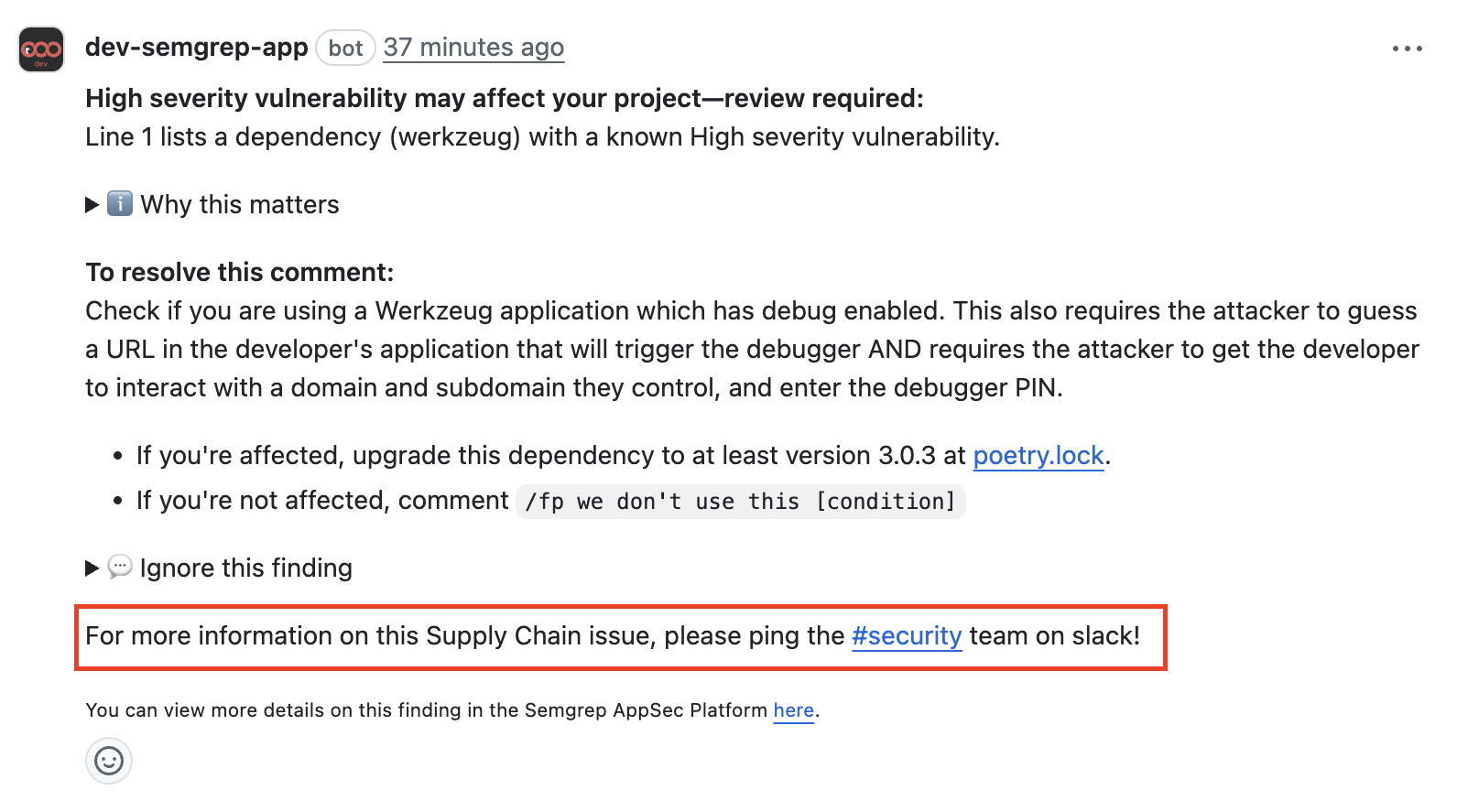Image resolution: width=1457 pixels, height=812 pixels.
Task: Collapse the Why this matters disclosure triangle
Action: click(x=92, y=203)
